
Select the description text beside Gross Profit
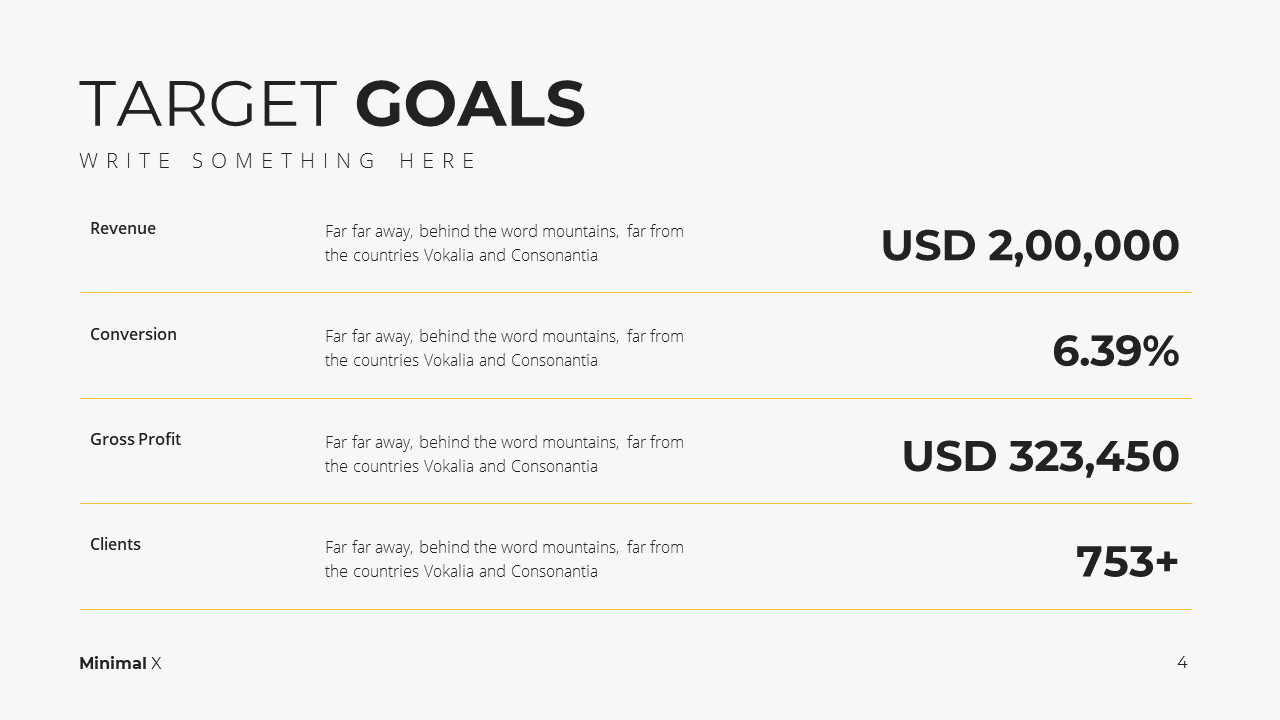tap(504, 454)
